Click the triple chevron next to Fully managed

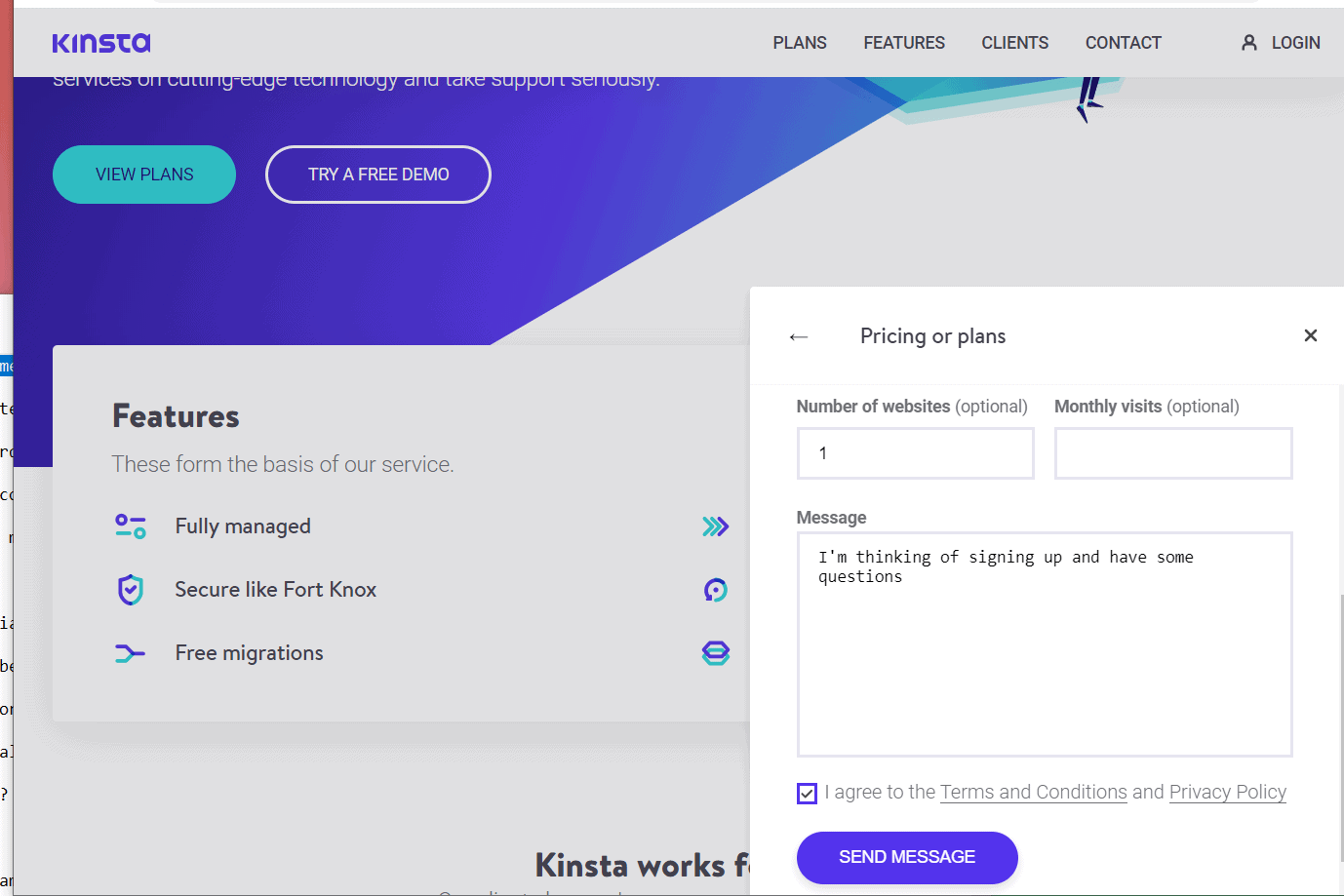point(715,526)
